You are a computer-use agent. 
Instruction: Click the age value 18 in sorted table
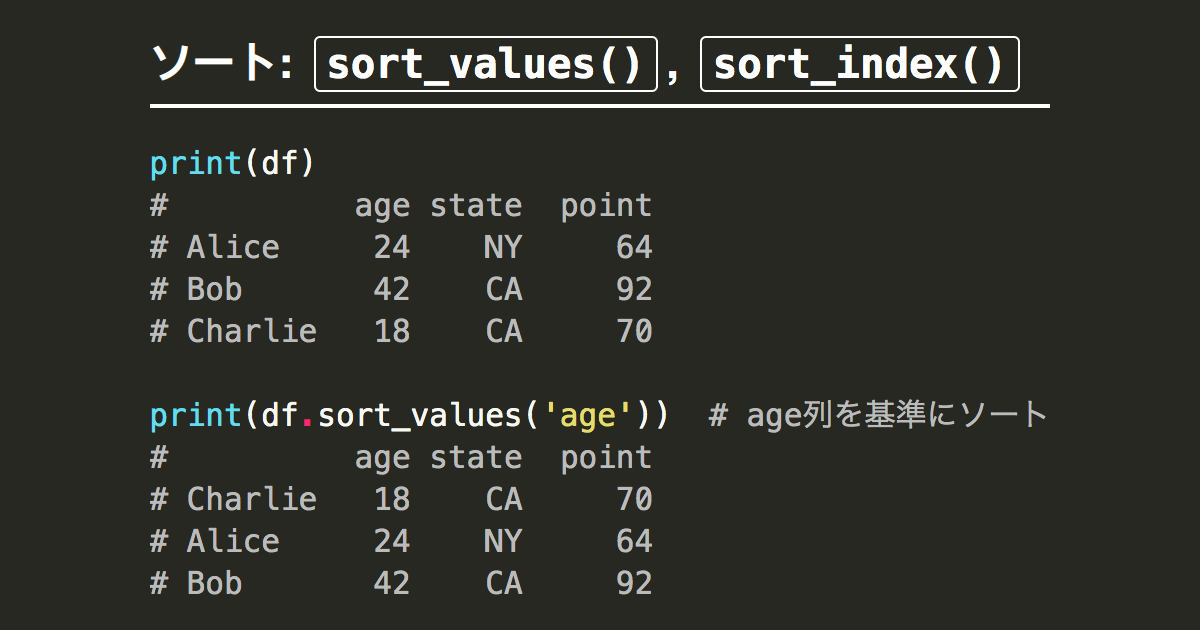(x=392, y=499)
